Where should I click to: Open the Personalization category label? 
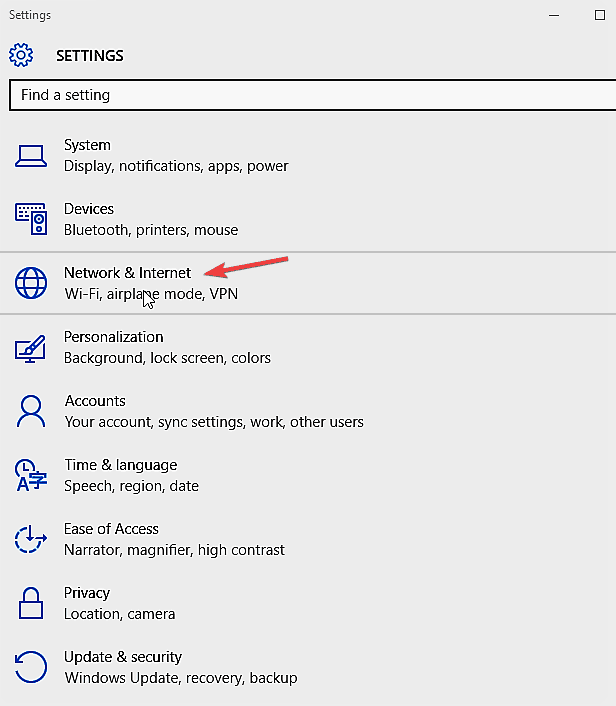[x=113, y=337]
